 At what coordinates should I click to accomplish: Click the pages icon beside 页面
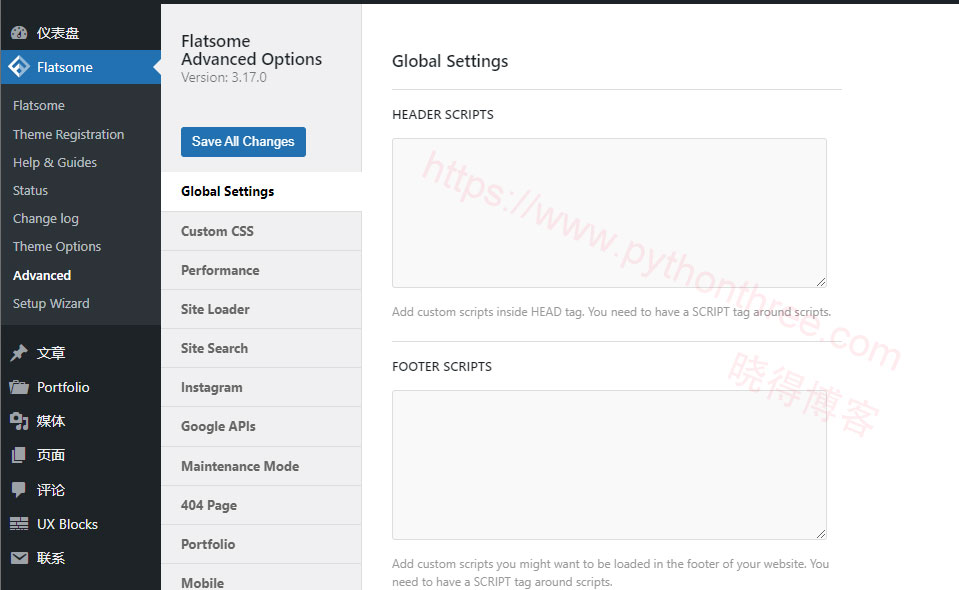[x=19, y=455]
